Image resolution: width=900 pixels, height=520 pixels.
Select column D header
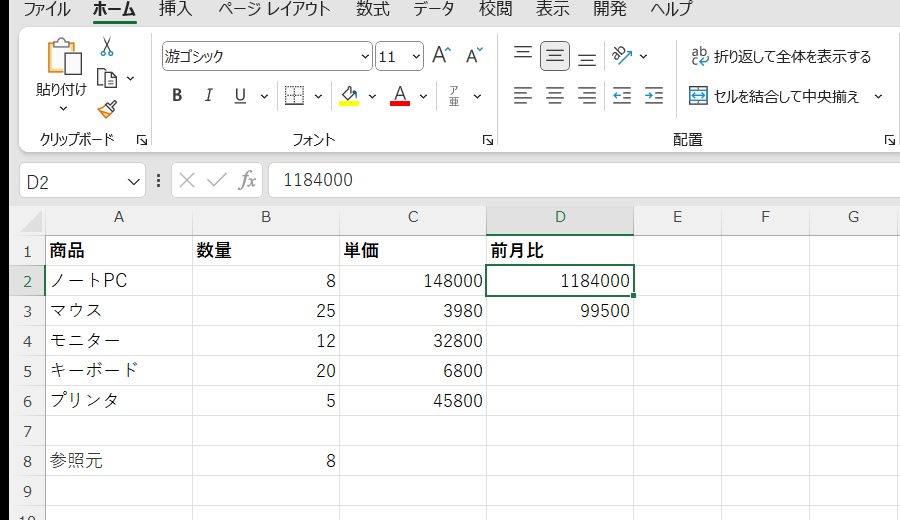coord(560,217)
